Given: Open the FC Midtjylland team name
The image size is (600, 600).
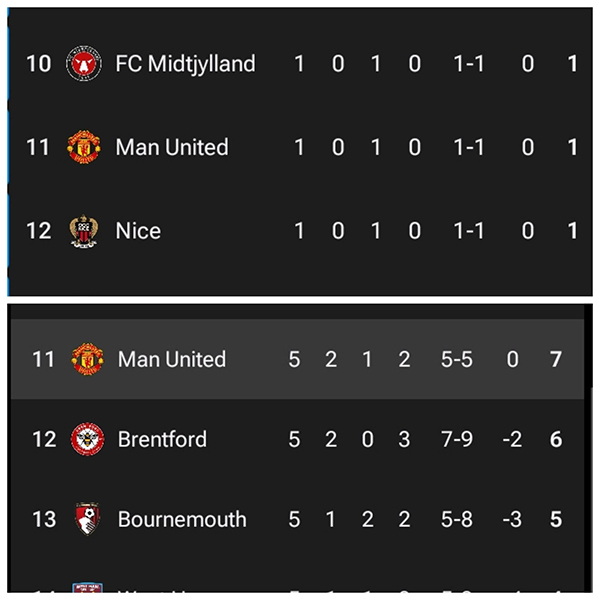Looking at the screenshot, I should [185, 64].
